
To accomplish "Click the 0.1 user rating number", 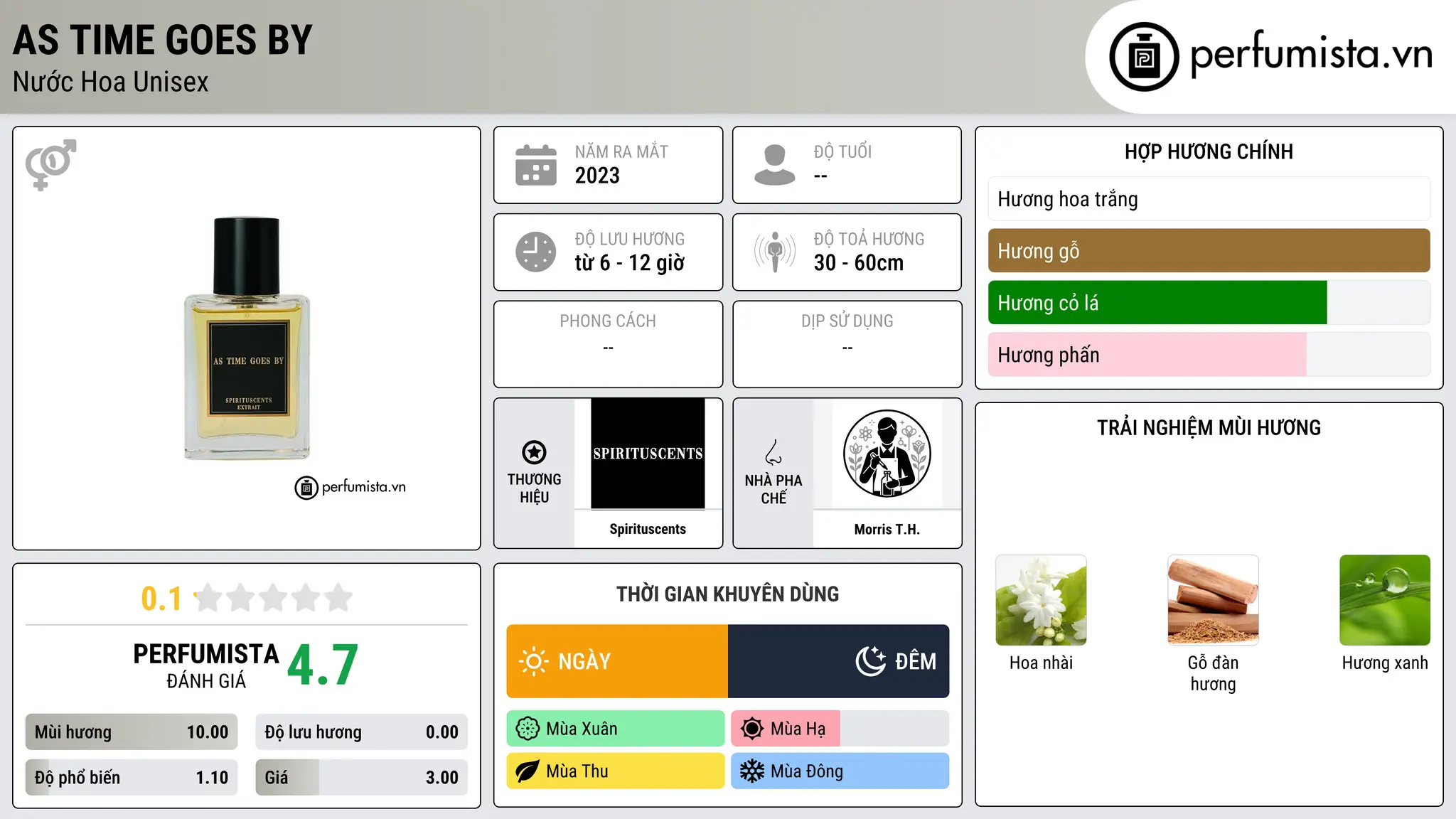I will [x=161, y=599].
